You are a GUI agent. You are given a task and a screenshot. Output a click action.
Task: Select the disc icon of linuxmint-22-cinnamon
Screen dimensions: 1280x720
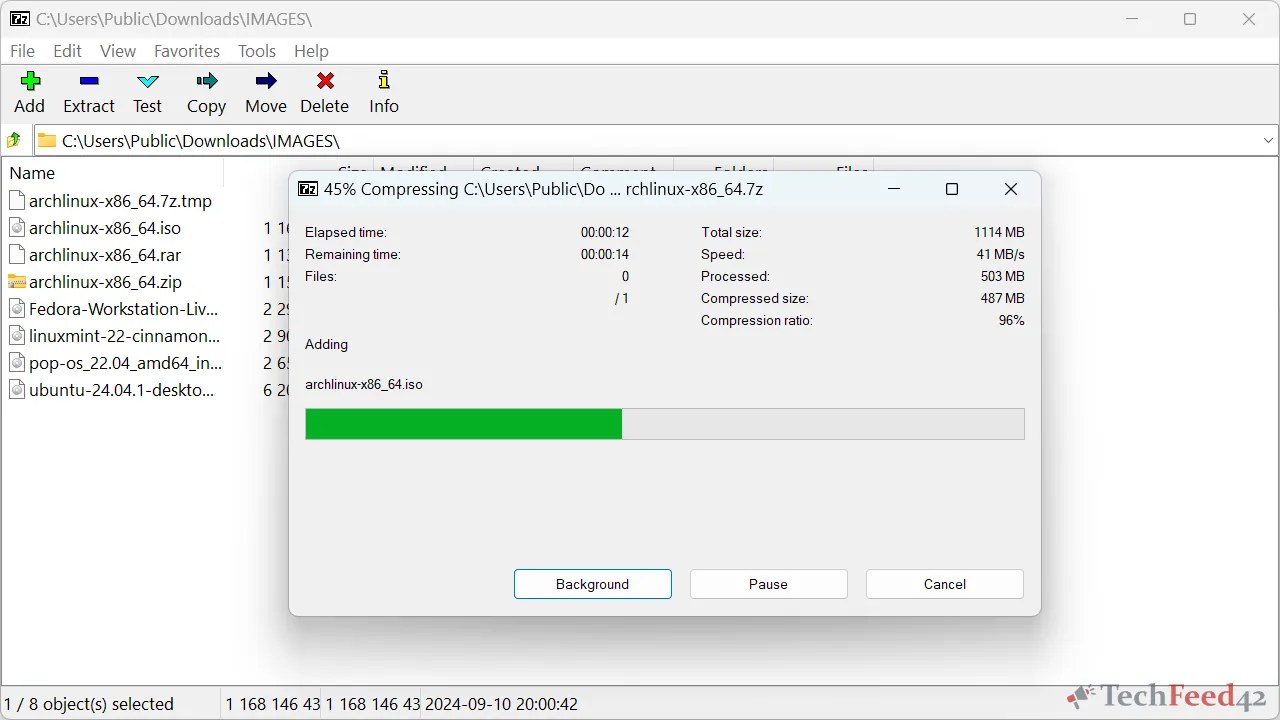click(17, 335)
